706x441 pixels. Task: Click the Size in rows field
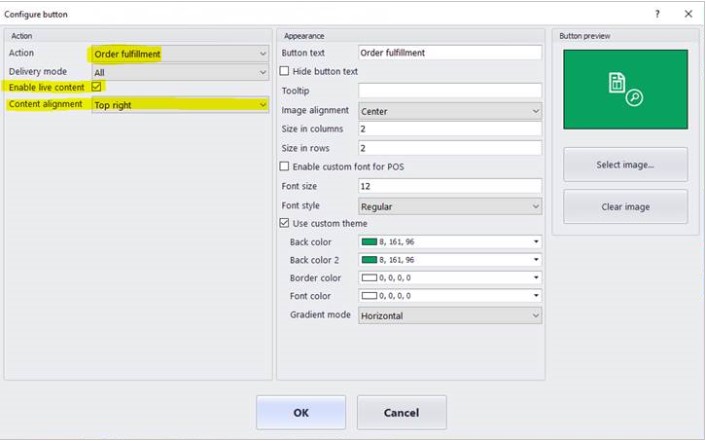[450, 148]
